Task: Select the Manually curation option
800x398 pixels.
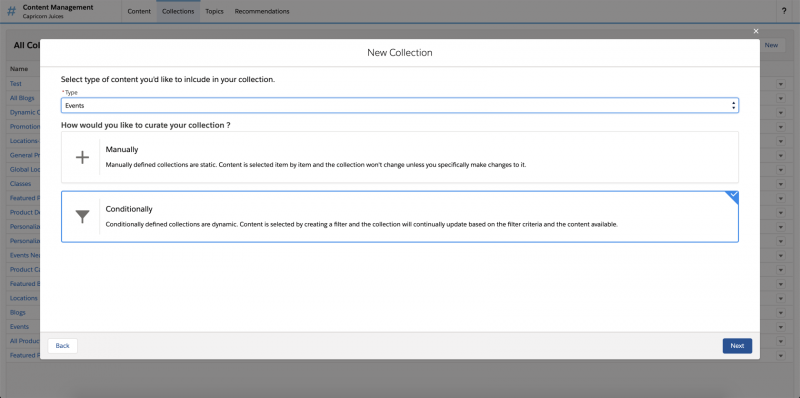Action: pyautogui.click(x=399, y=157)
